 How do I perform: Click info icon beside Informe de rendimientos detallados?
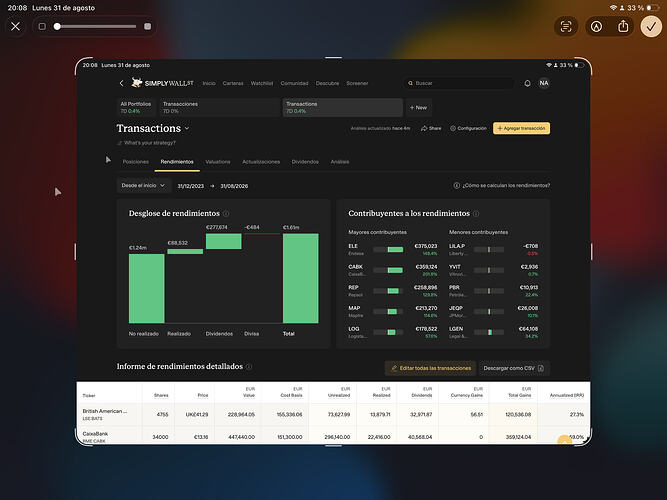(x=249, y=367)
